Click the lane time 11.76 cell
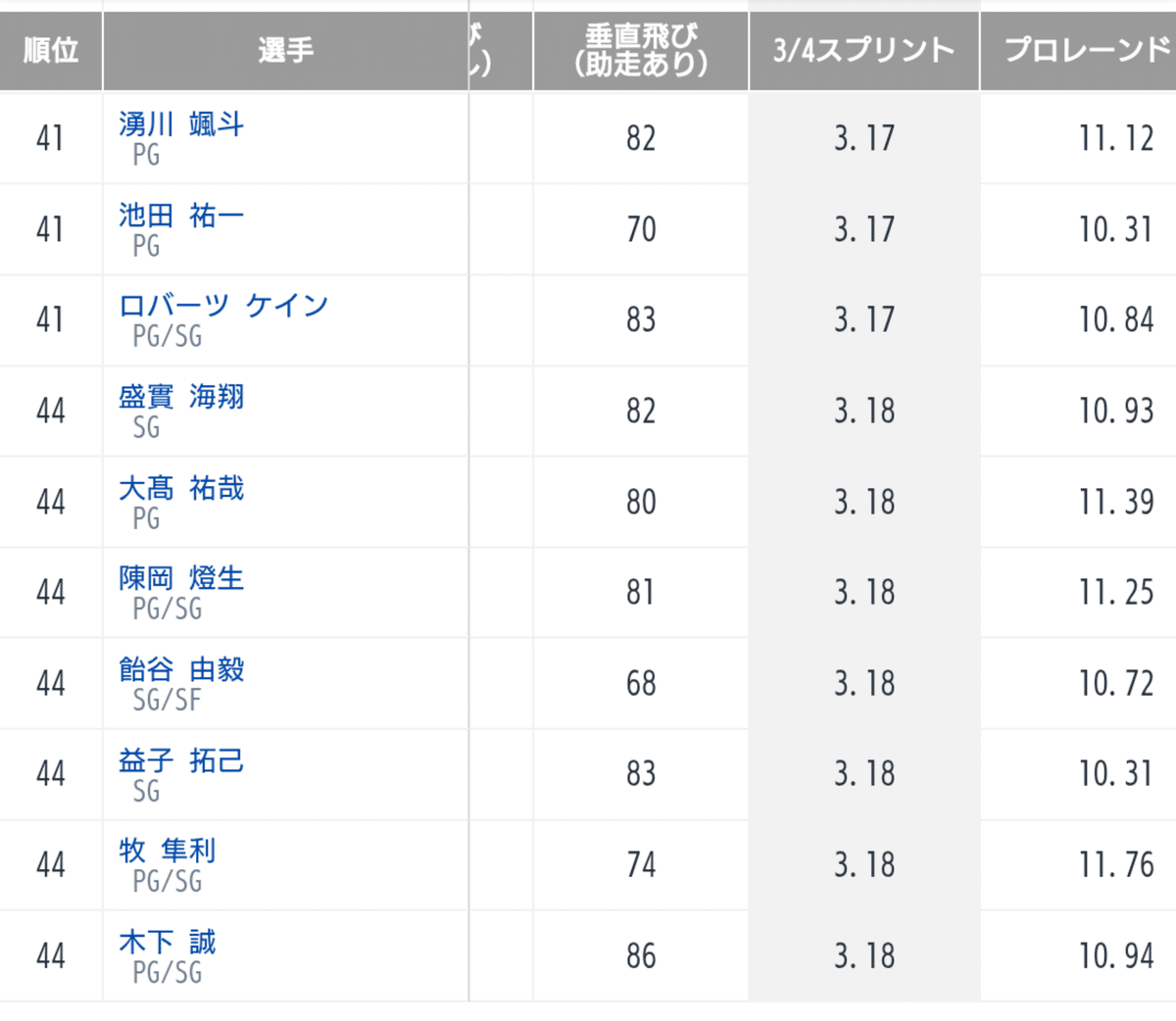The width and height of the screenshot is (1176, 1021). (1115, 864)
